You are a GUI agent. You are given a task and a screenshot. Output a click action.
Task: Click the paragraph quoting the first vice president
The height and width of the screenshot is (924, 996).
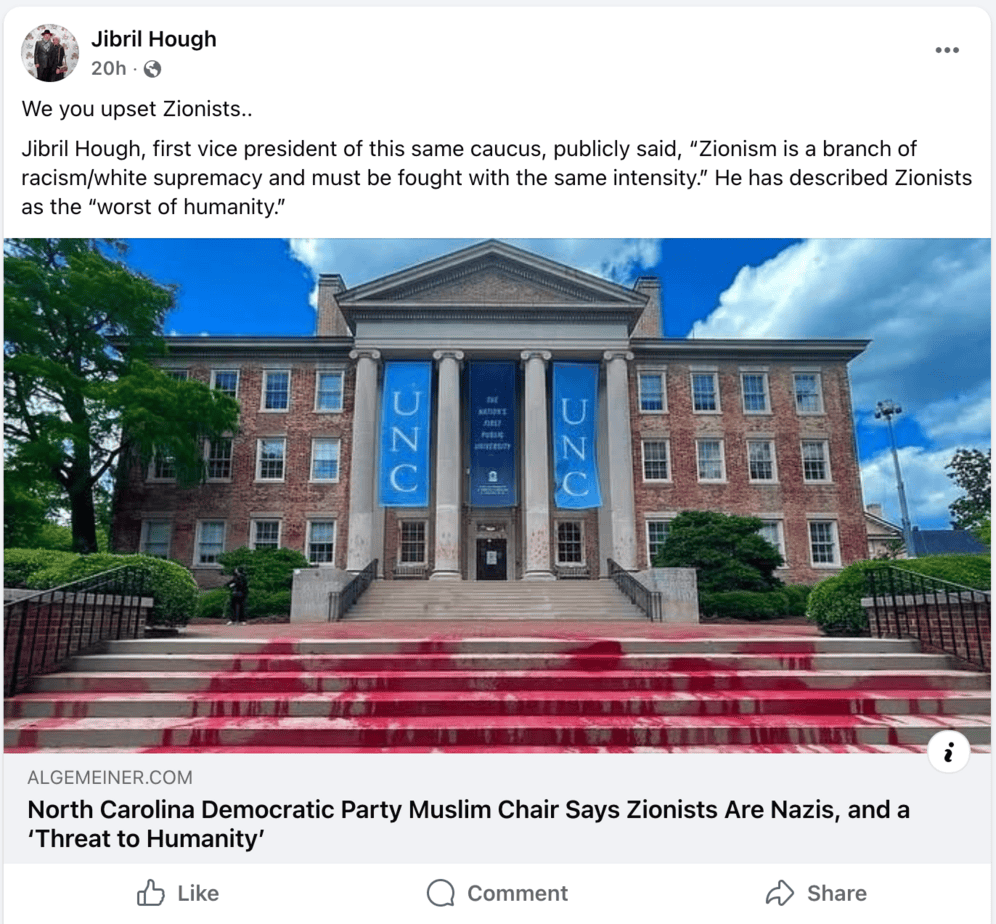(496, 178)
